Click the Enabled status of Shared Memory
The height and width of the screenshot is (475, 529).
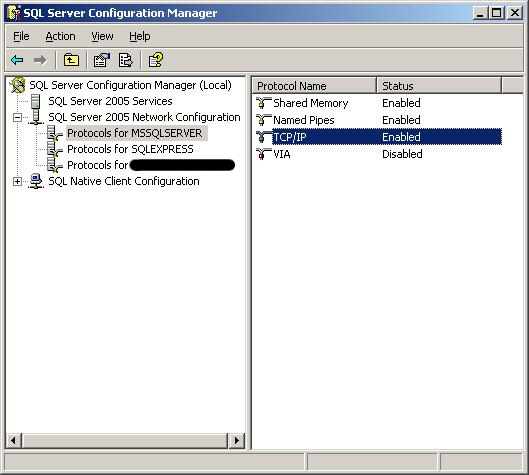pyautogui.click(x=401, y=103)
